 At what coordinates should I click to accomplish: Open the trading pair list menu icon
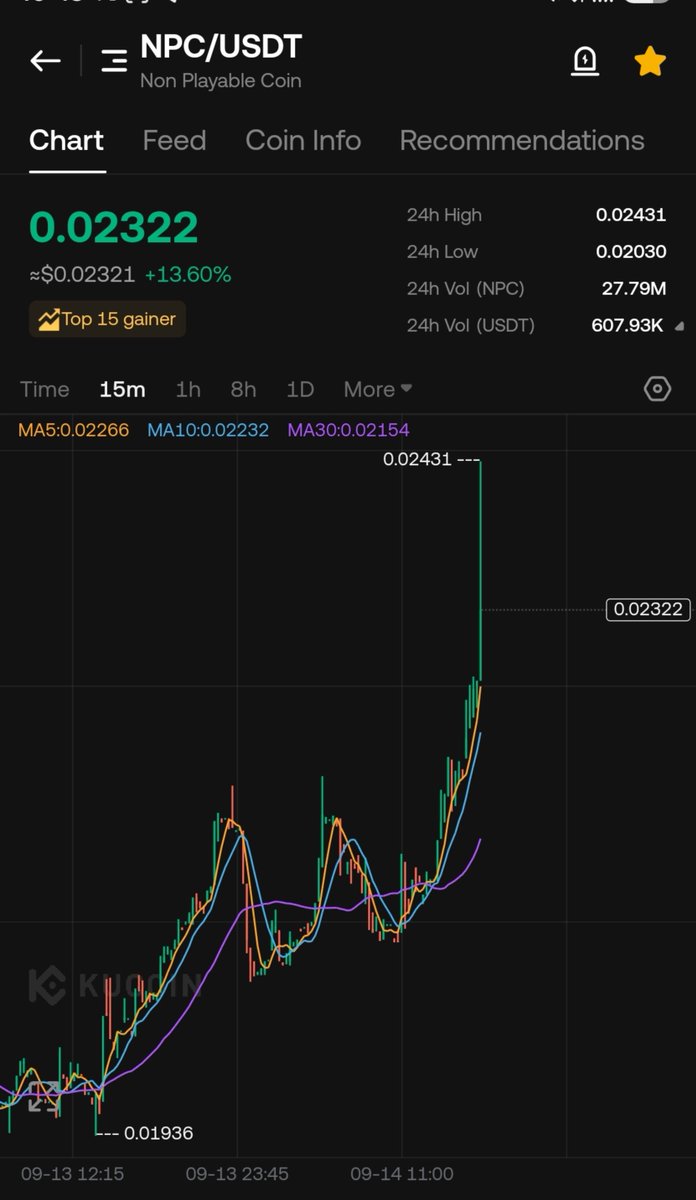point(114,61)
